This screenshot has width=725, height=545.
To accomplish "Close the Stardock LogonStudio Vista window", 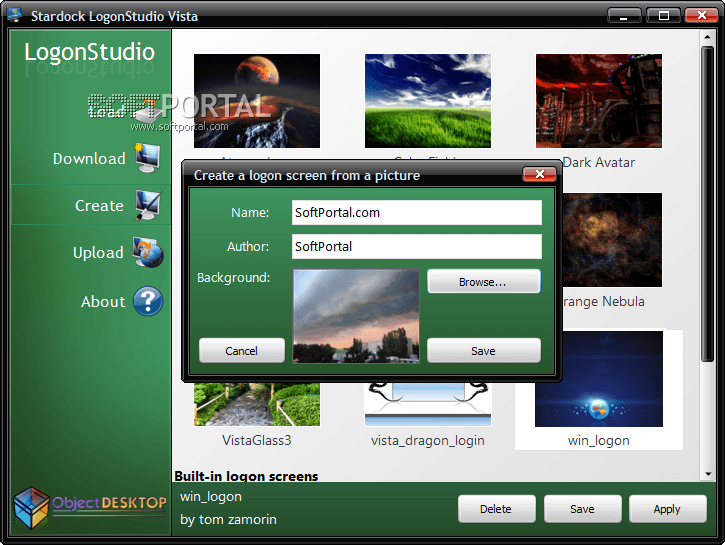I will pos(701,15).
